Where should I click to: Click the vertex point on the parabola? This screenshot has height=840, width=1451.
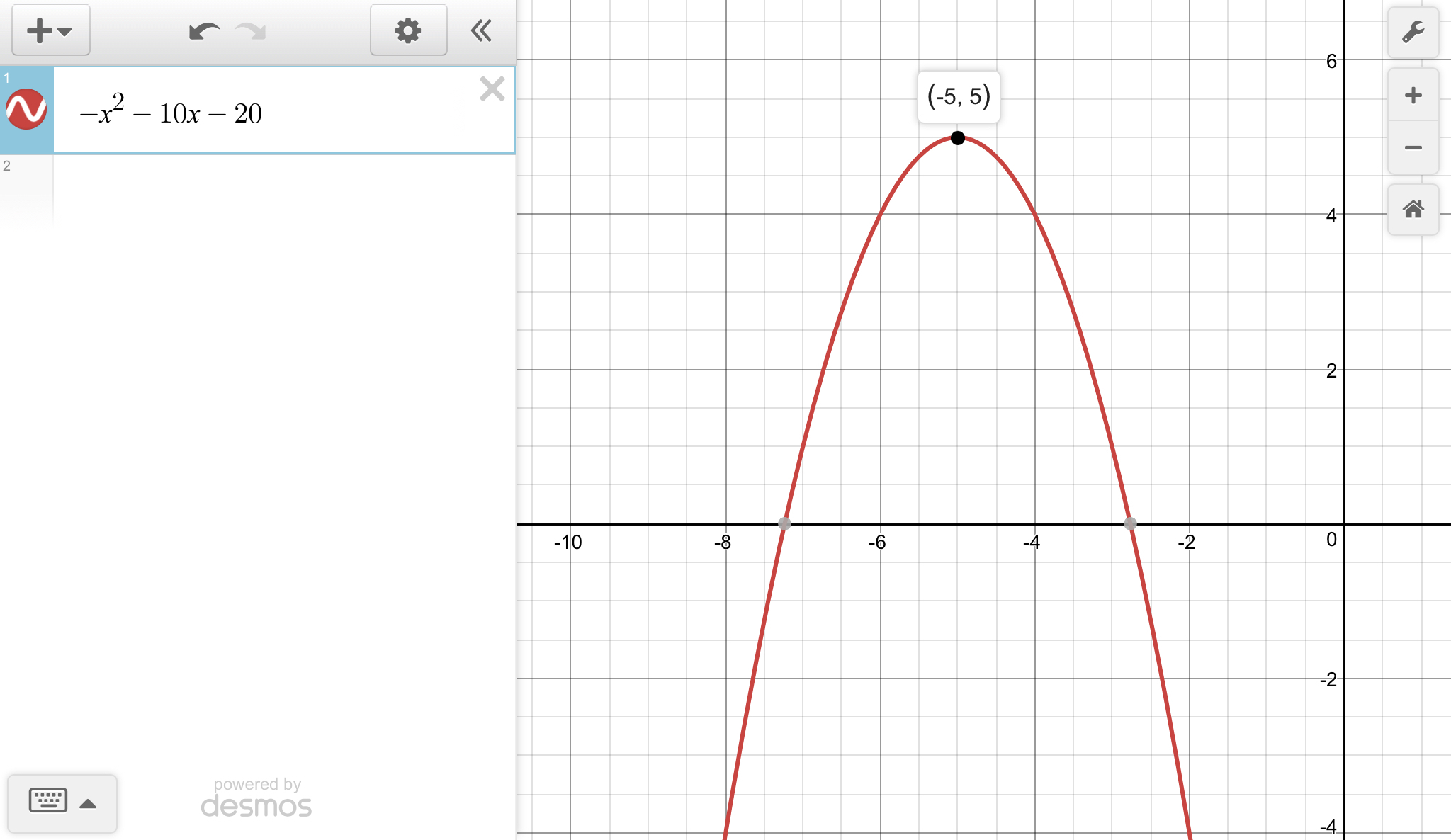tap(957, 138)
